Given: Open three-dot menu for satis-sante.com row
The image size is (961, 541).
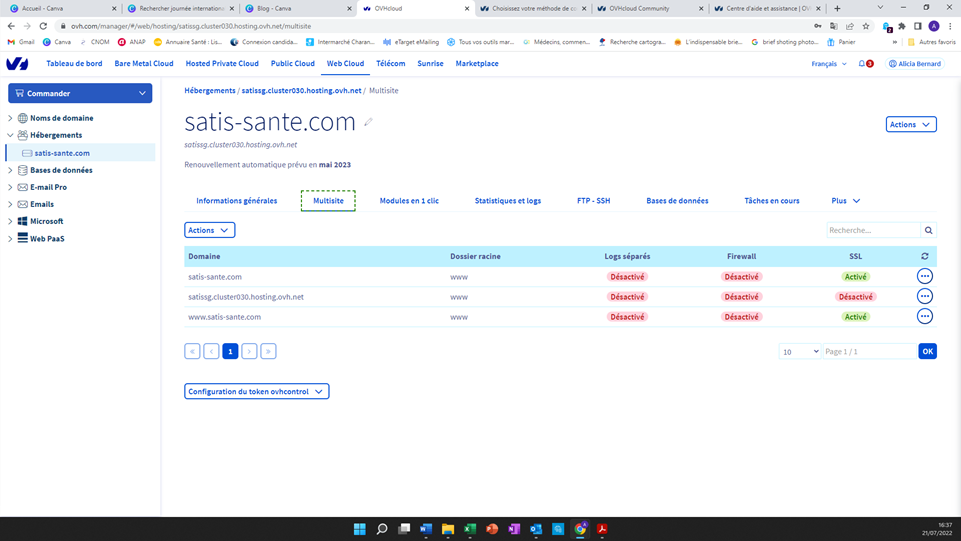Looking at the screenshot, I should pyautogui.click(x=924, y=277).
